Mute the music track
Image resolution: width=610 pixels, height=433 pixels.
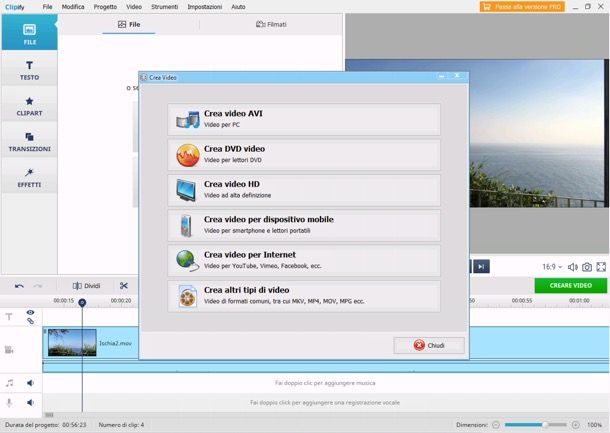point(30,383)
